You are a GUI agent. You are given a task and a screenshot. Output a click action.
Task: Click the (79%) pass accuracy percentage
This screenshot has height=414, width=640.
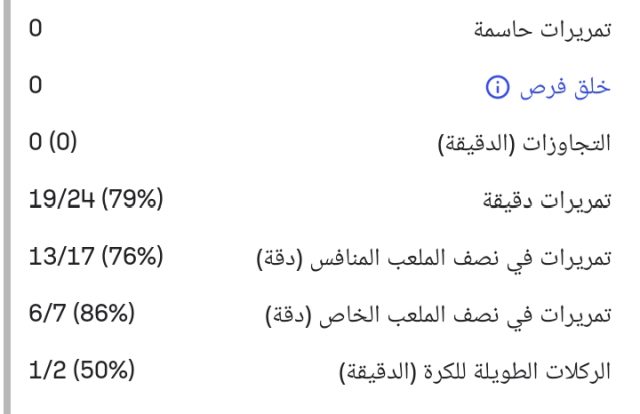click(133, 202)
